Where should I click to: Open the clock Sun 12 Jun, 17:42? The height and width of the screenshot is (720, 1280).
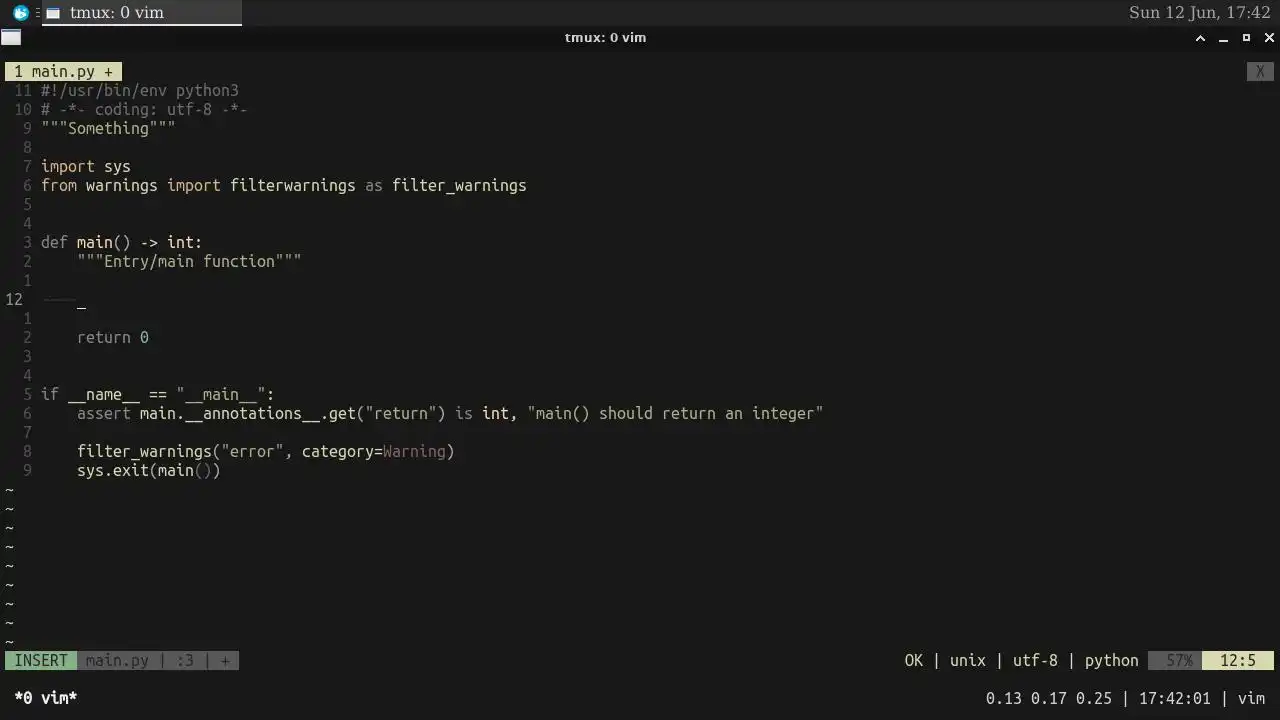click(1199, 13)
